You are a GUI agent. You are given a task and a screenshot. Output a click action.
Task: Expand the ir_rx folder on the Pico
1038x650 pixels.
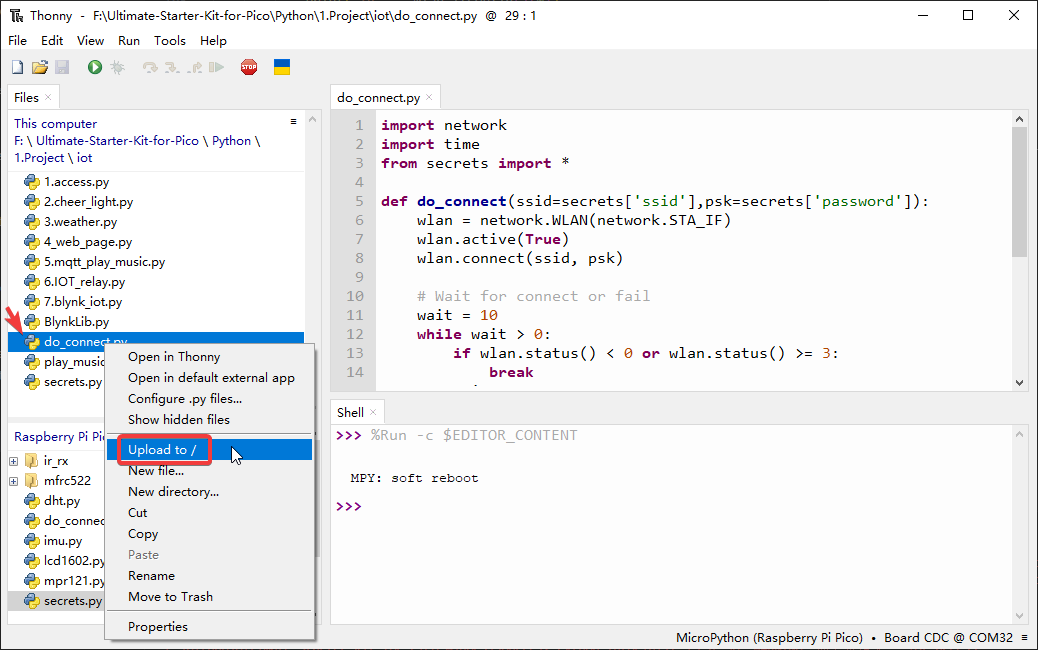click(x=13, y=461)
